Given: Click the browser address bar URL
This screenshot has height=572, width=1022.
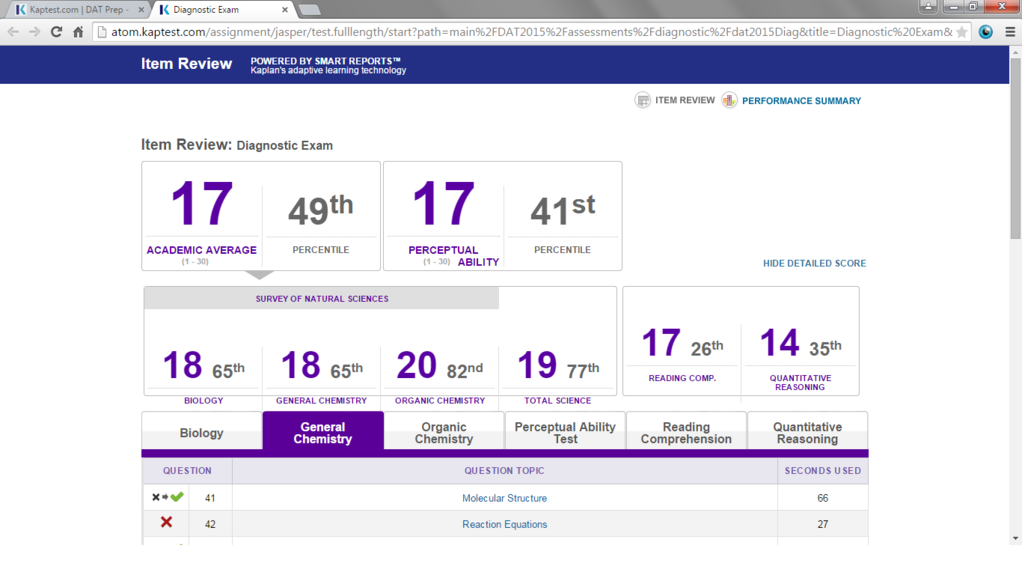Looking at the screenshot, I should pyautogui.click(x=520, y=32).
